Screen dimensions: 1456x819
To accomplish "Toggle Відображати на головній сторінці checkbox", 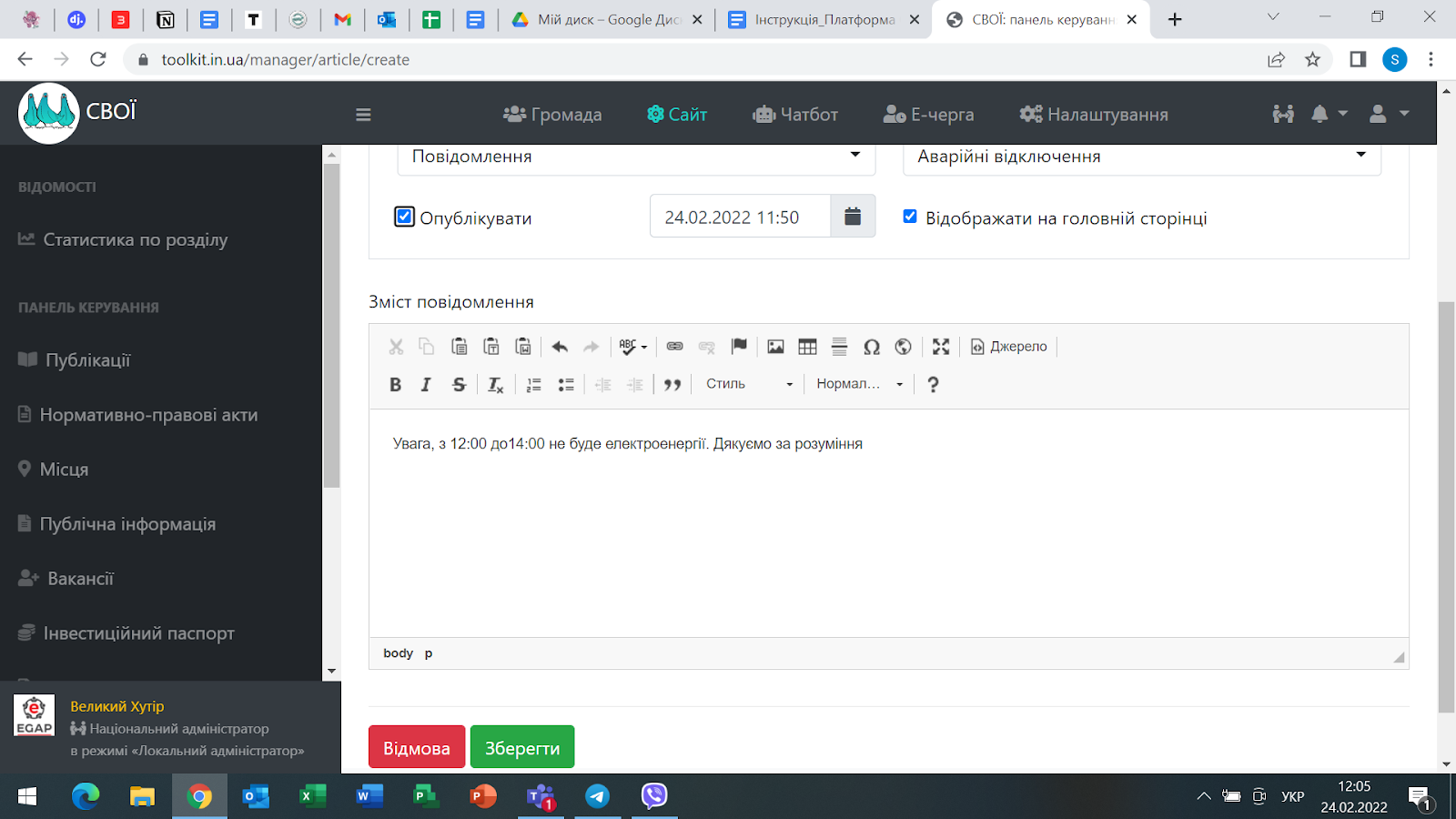I will (909, 217).
